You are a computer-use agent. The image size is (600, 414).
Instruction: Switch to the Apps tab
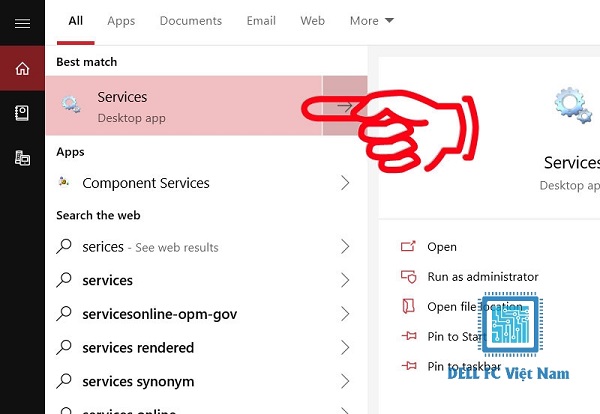tap(121, 21)
